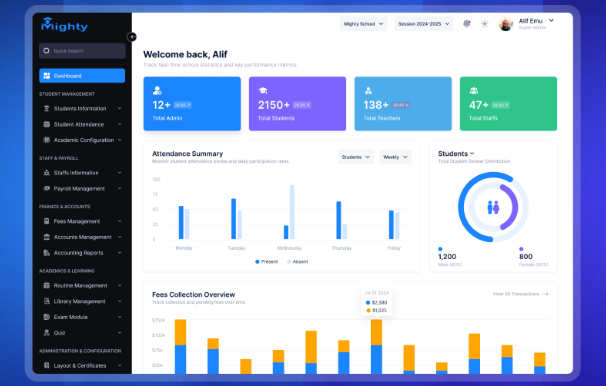The width and height of the screenshot is (606, 386).
Task: Open notifications via the bell icon
Action: tap(467, 24)
